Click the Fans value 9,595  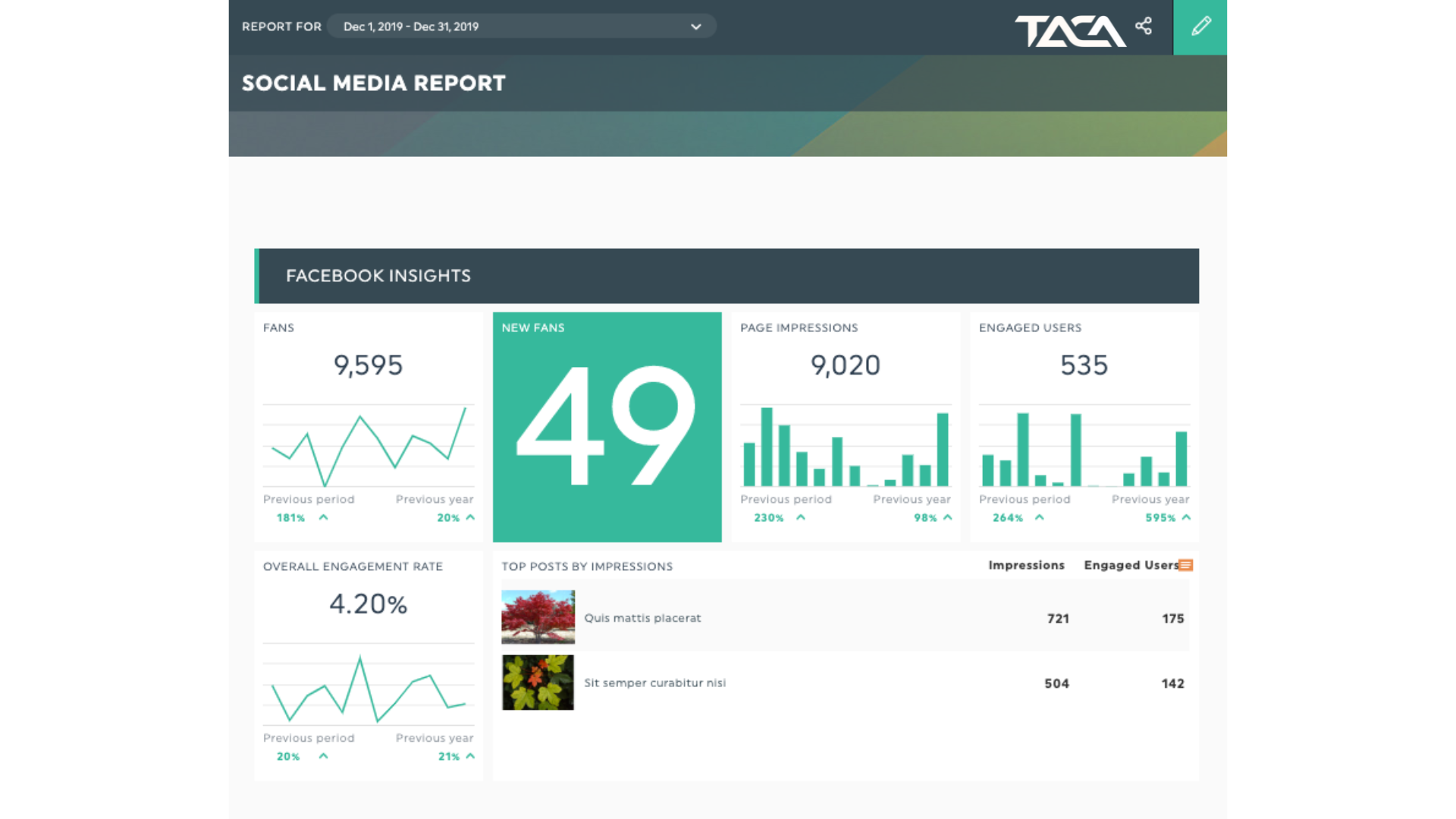coord(369,366)
